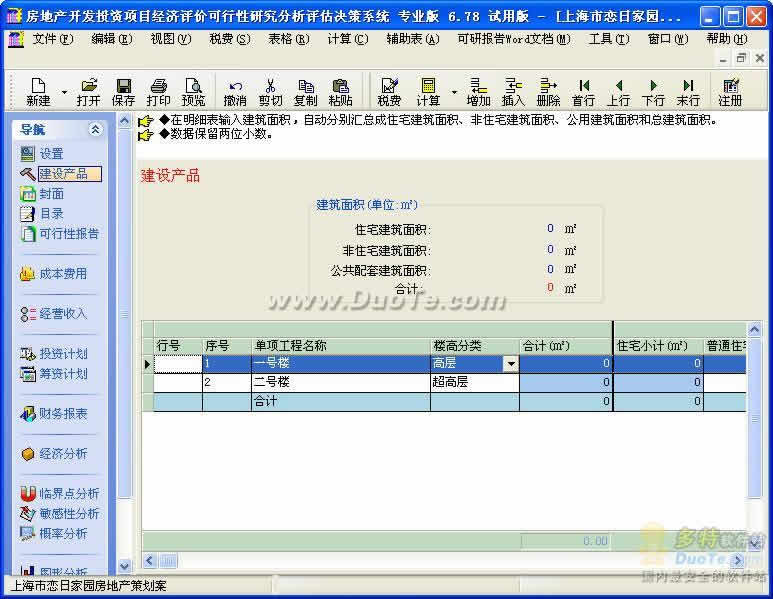This screenshot has width=773, height=599.
Task: Click the 可行性报告 sidebar link
Action: point(68,234)
